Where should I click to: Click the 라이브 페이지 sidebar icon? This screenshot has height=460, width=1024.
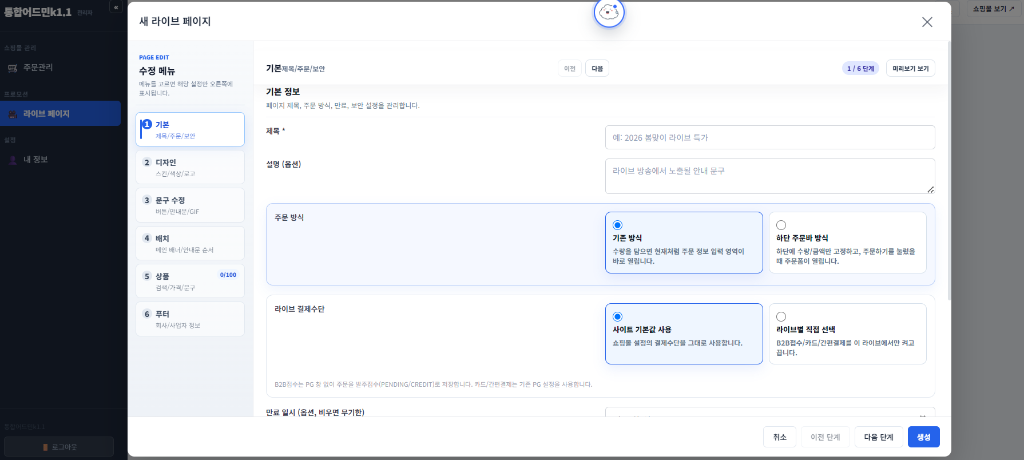point(12,114)
